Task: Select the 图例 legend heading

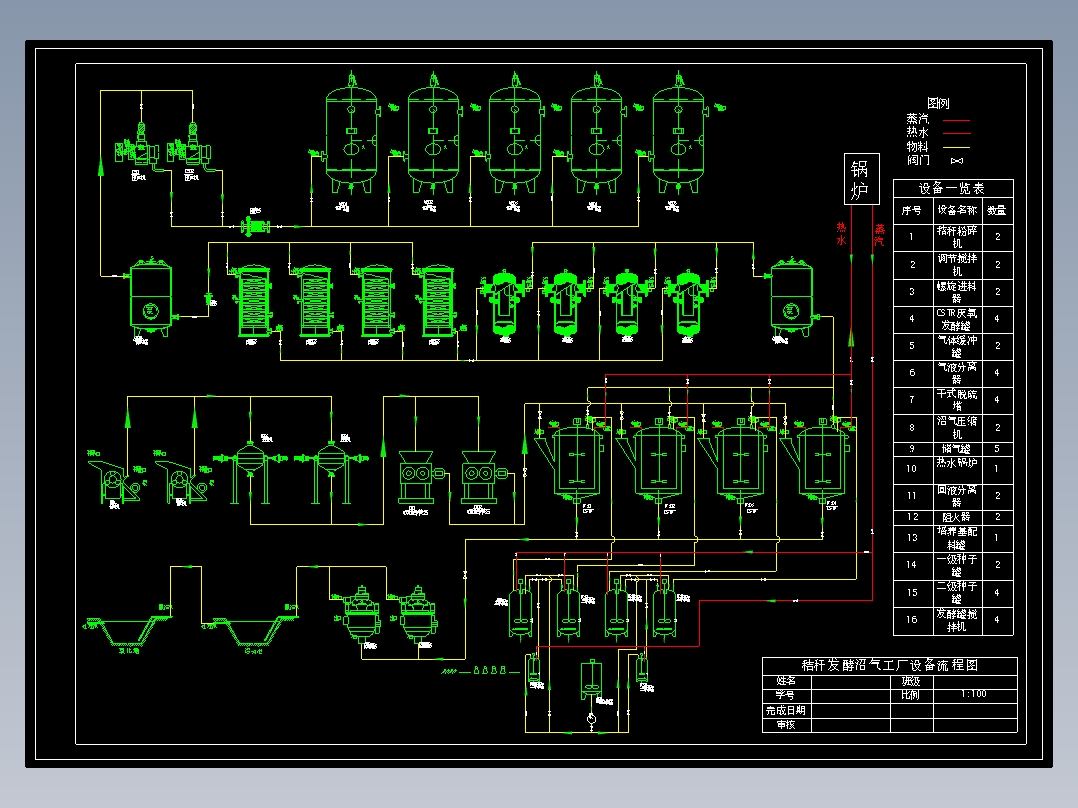Action: 938,103
